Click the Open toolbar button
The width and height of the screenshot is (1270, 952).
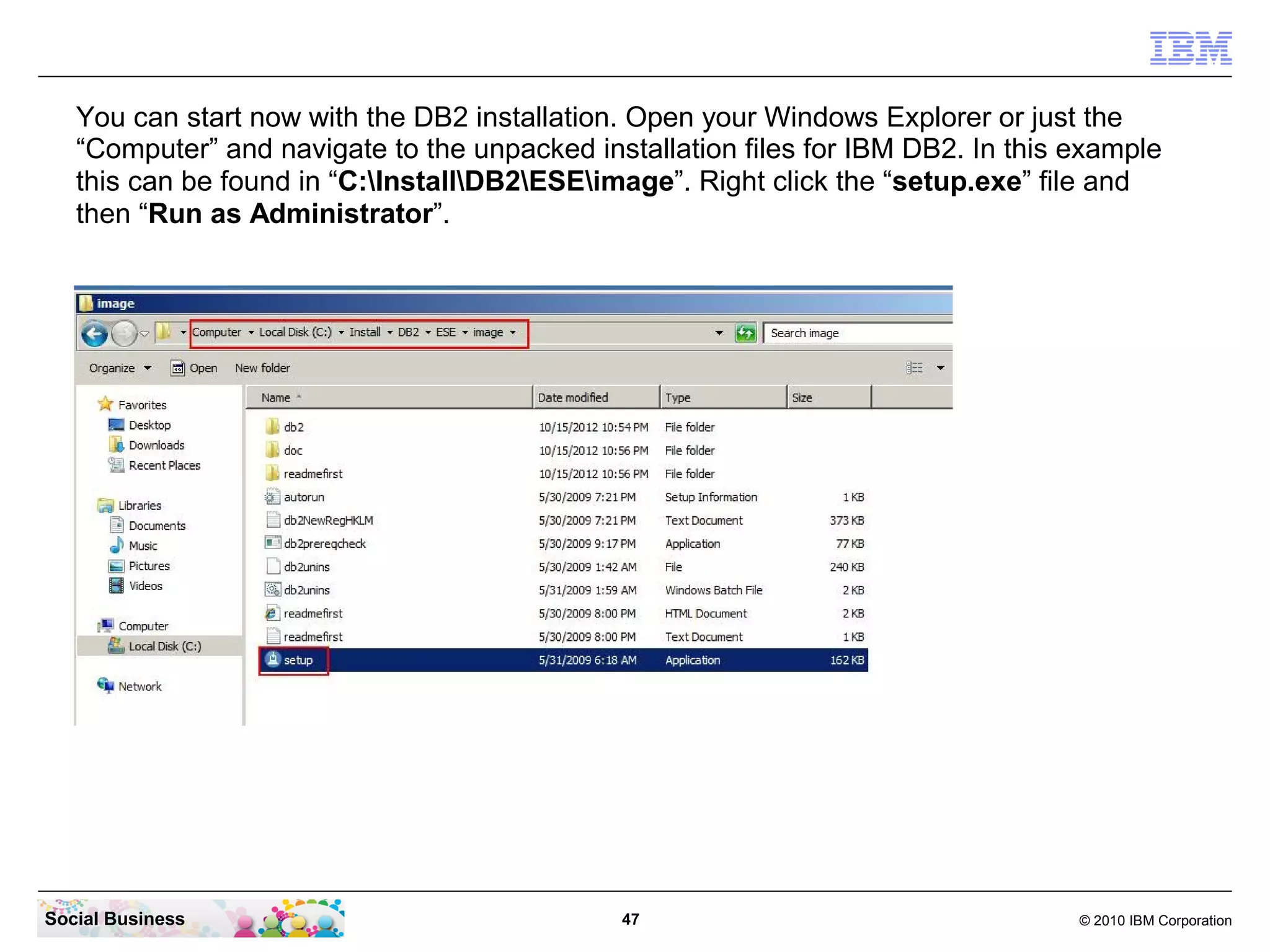click(194, 368)
